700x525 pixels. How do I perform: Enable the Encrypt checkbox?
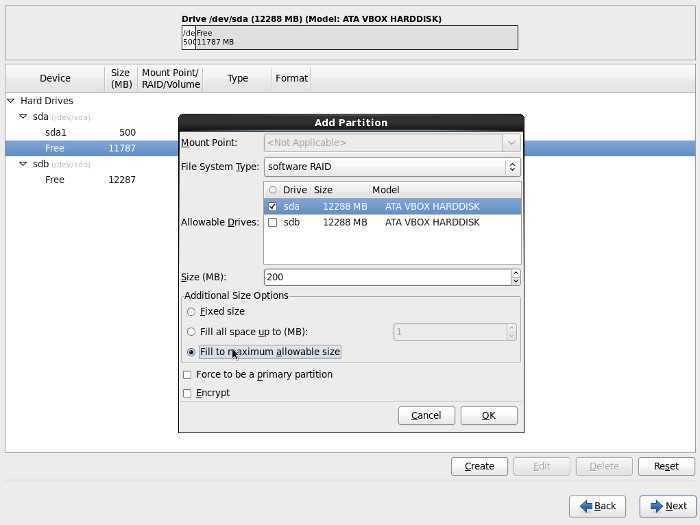(187, 393)
